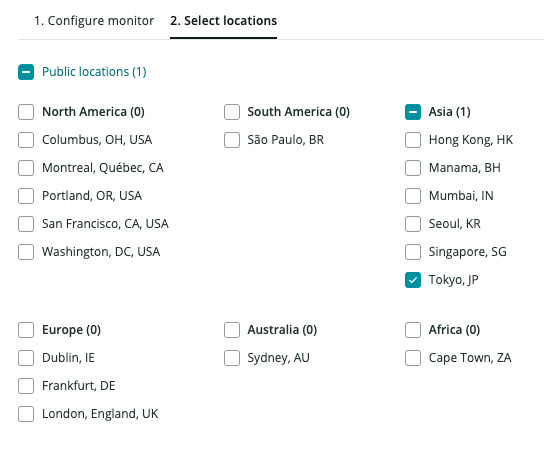Select all North America locations checkbox

pos(26,112)
